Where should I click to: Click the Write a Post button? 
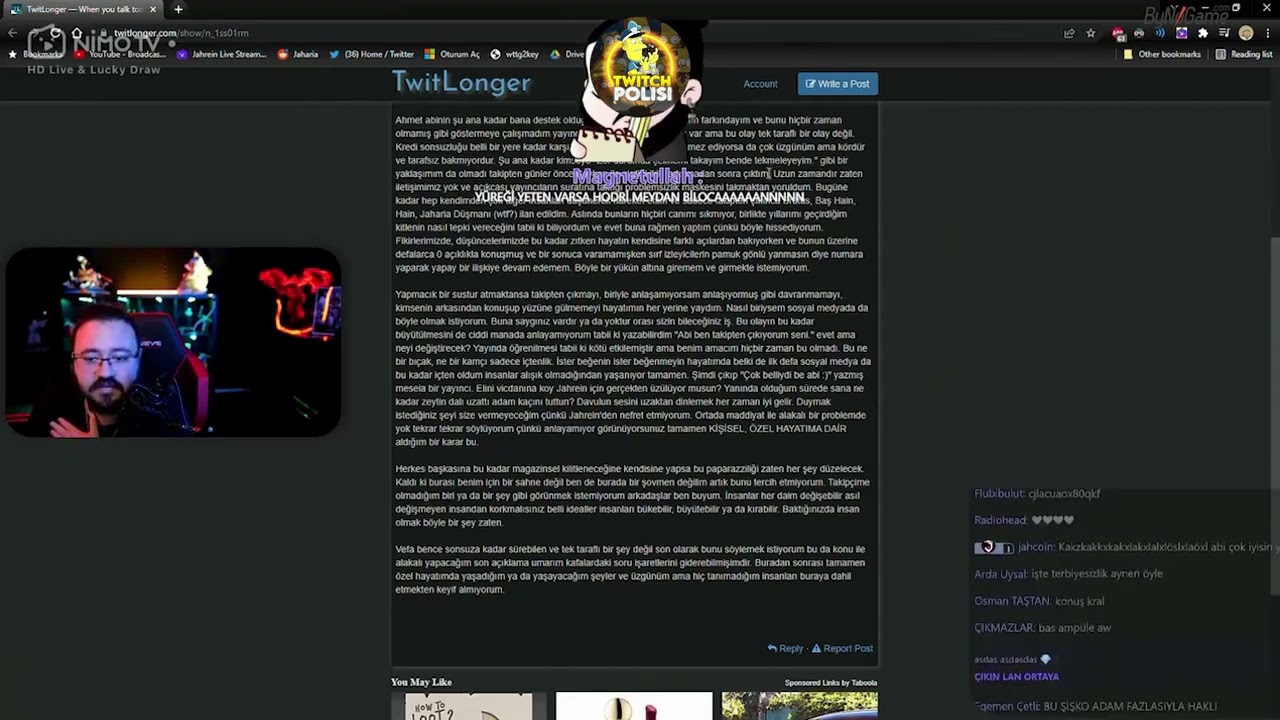(838, 84)
